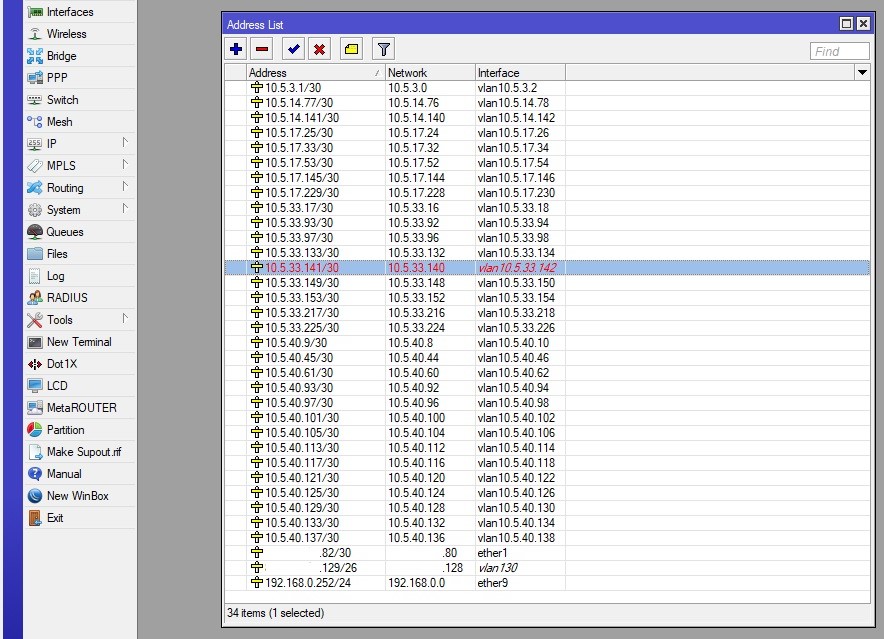Expand the IP submenu
Screen dimensions: 884x639
point(79,144)
